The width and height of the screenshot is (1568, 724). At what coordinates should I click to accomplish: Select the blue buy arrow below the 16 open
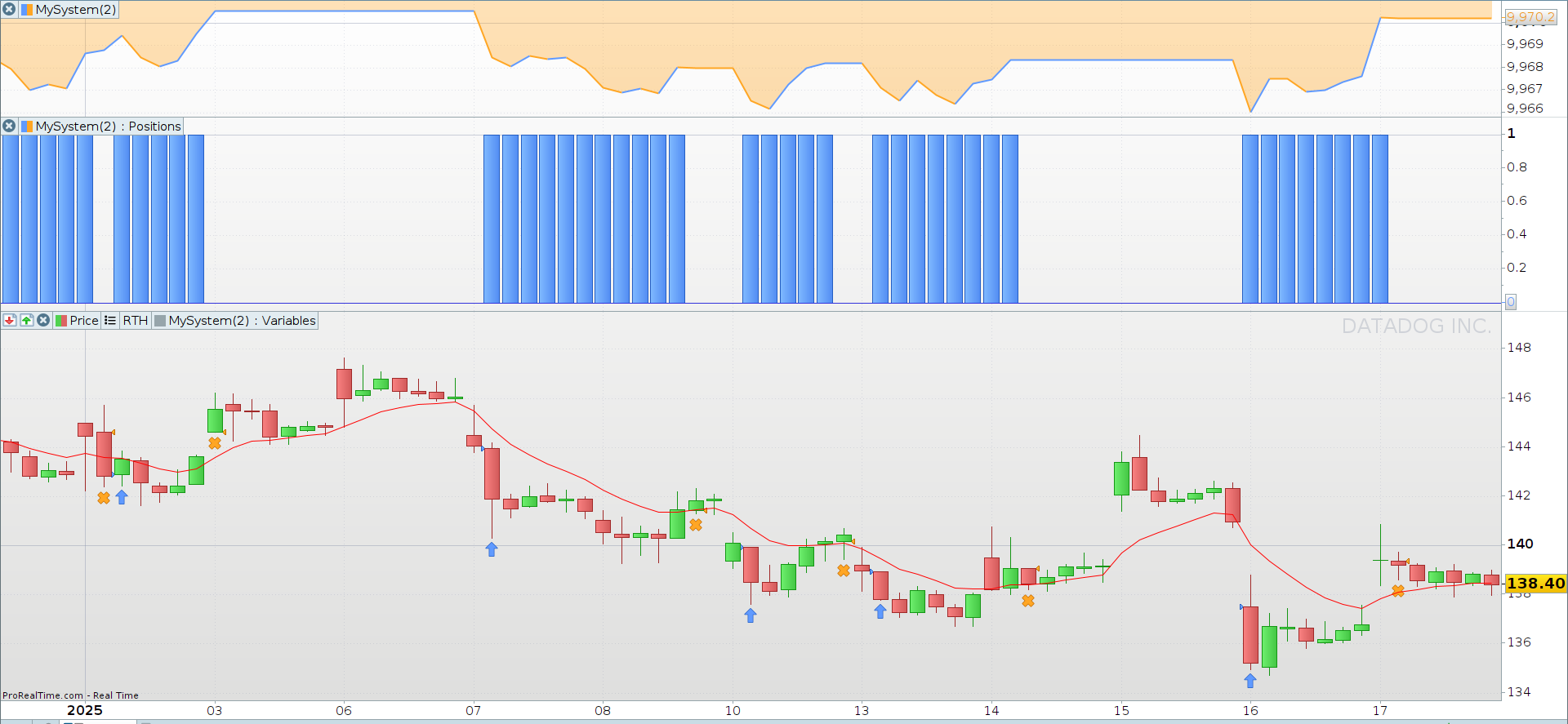tap(1250, 681)
